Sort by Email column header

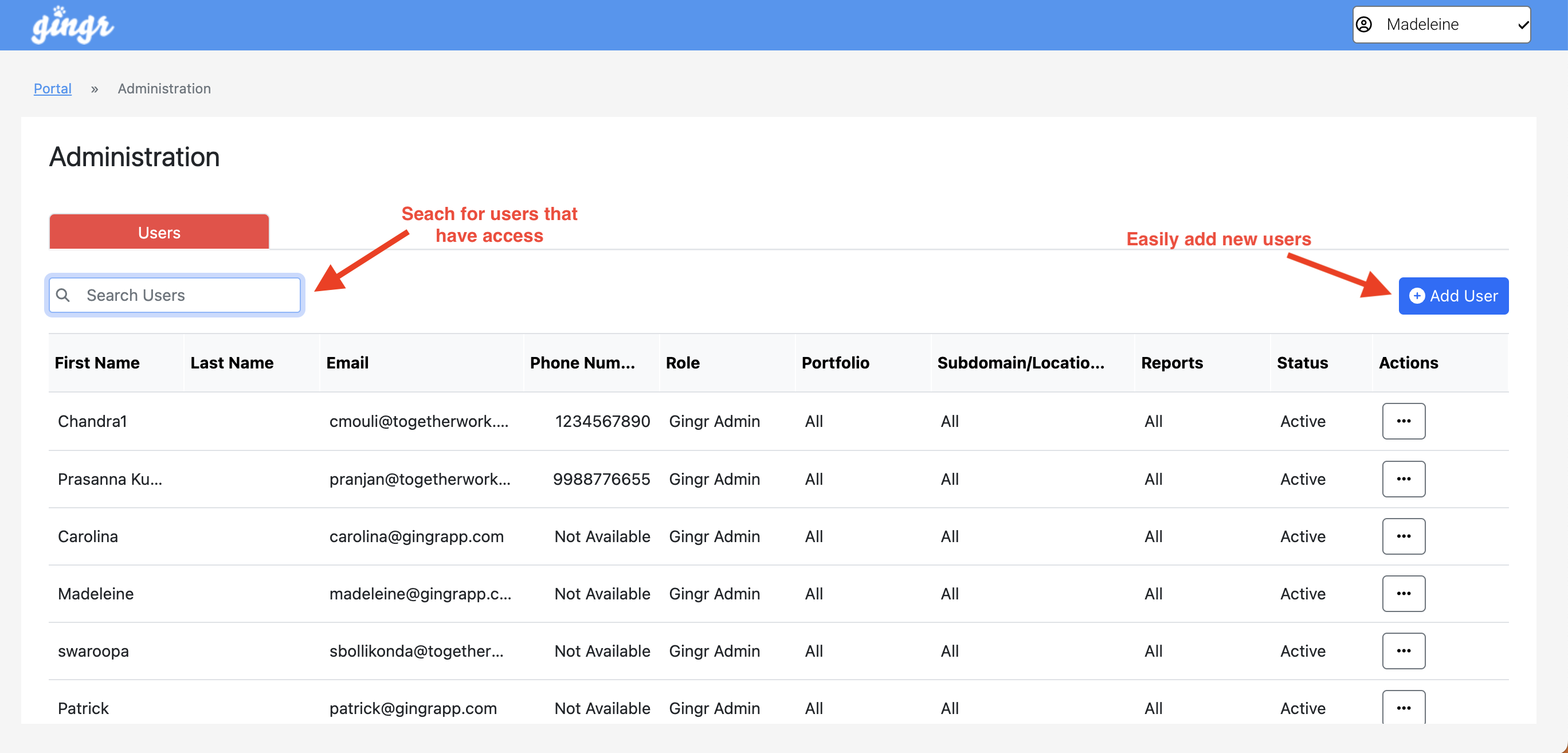[x=347, y=363]
